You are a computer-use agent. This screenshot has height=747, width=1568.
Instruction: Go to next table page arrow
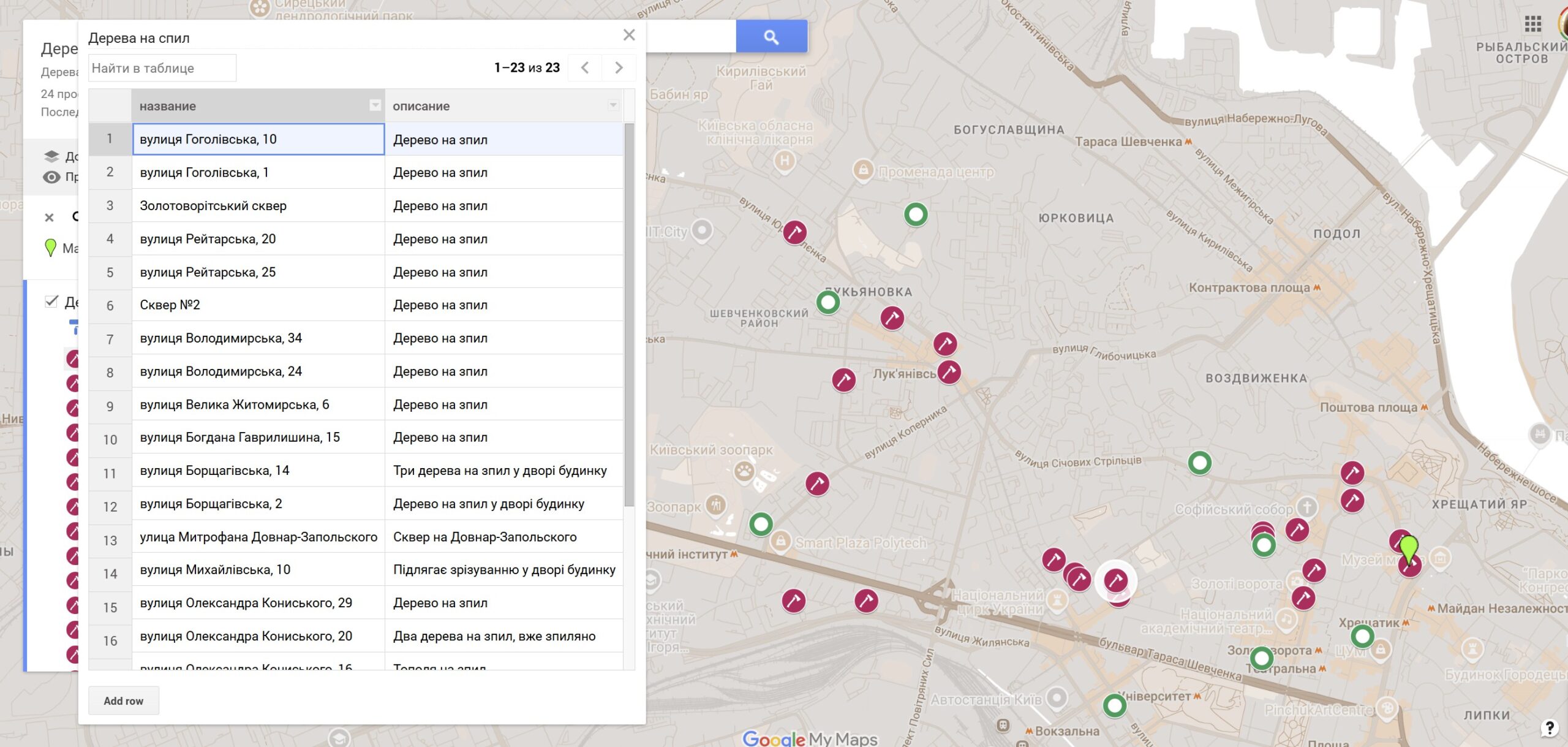coord(619,68)
